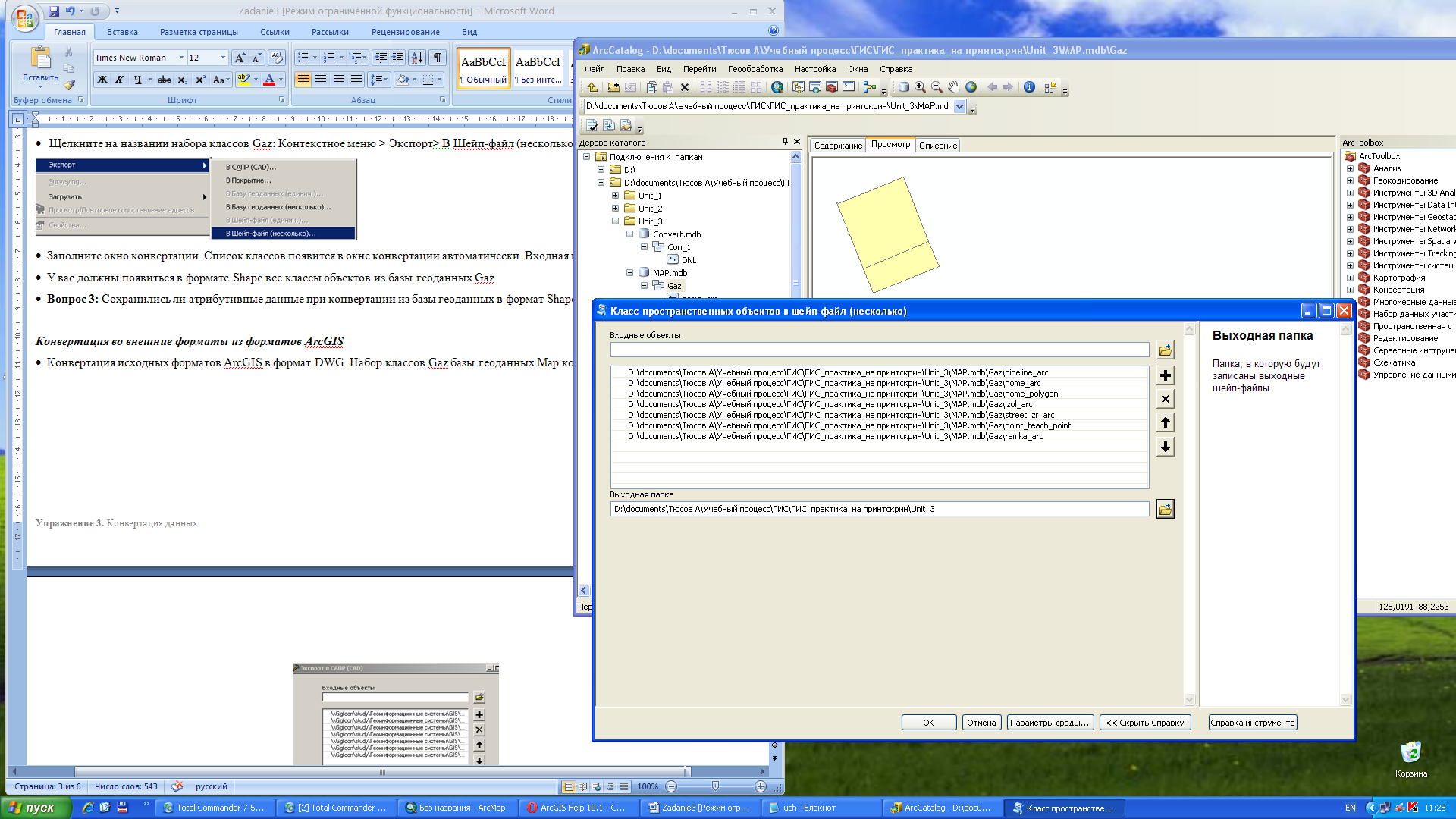Screen dimensions: 1456x819
Task: Switch ArcCatalog contents to Details view
Action: [739, 87]
